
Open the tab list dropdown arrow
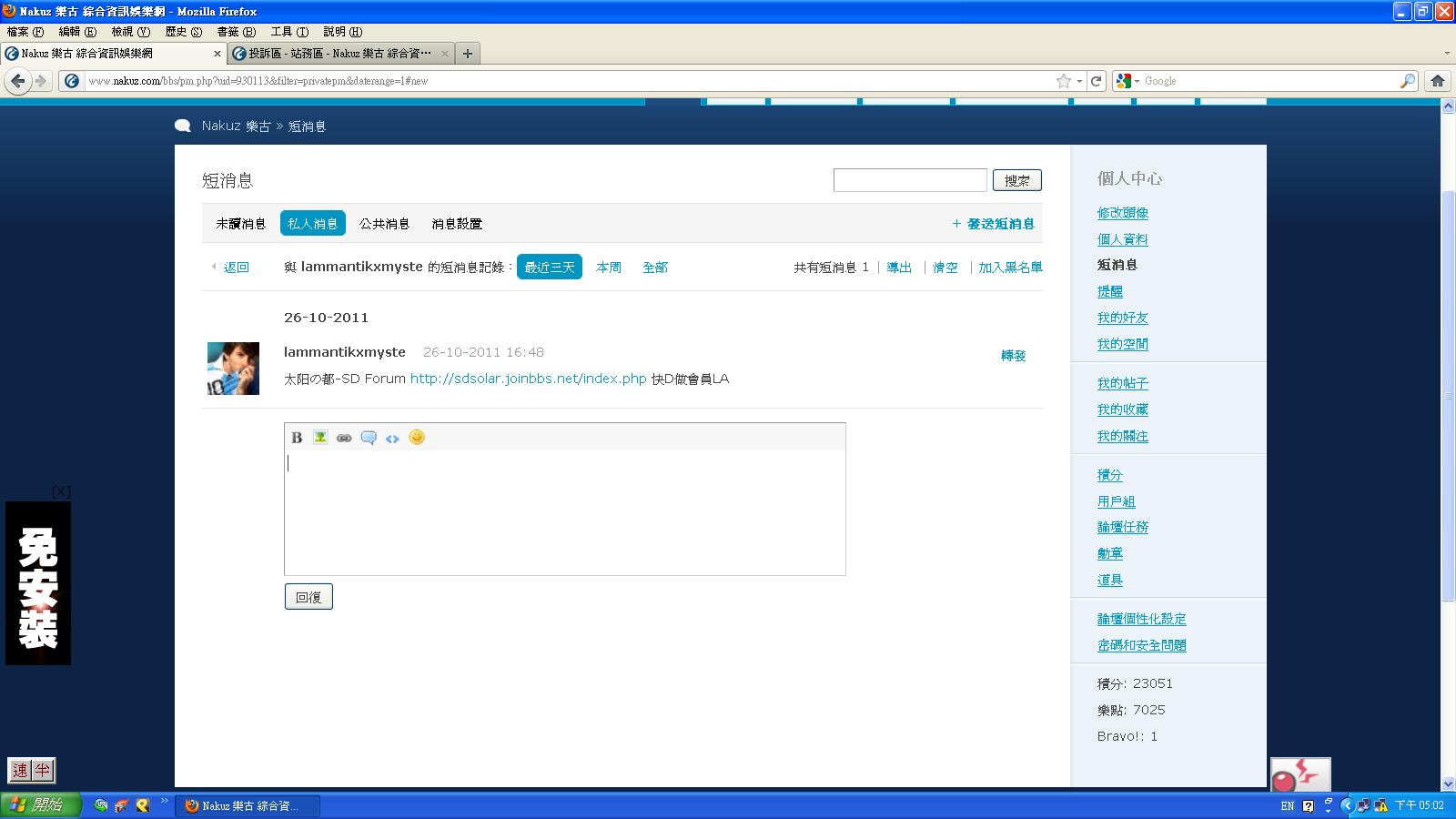coord(1447,54)
